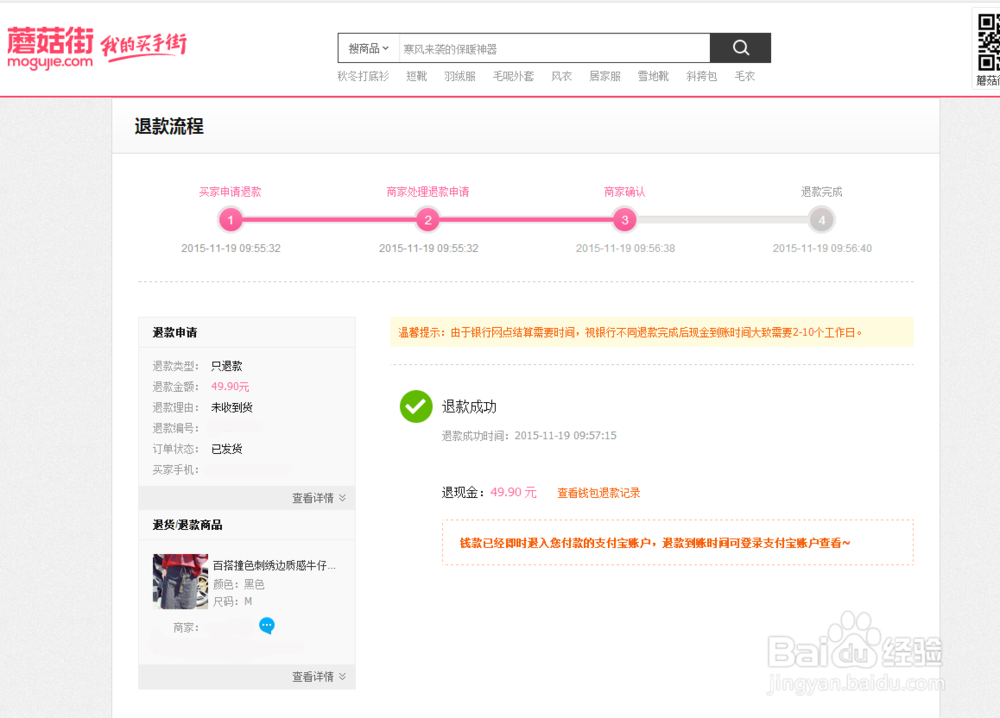Click step 3 商家确认 progress circle
This screenshot has width=1000, height=718.
click(x=624, y=219)
